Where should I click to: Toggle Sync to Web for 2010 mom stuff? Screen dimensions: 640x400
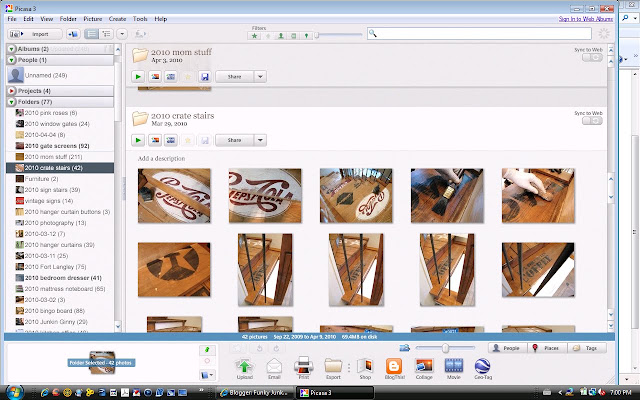coord(592,58)
